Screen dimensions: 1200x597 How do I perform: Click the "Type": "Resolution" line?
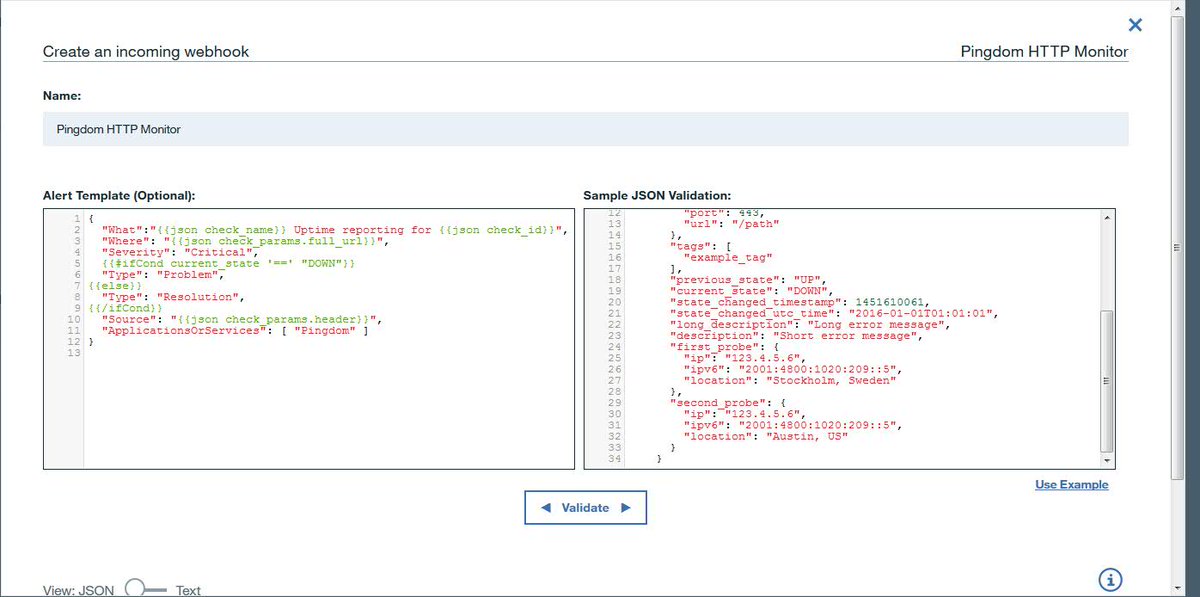pyautogui.click(x=175, y=297)
